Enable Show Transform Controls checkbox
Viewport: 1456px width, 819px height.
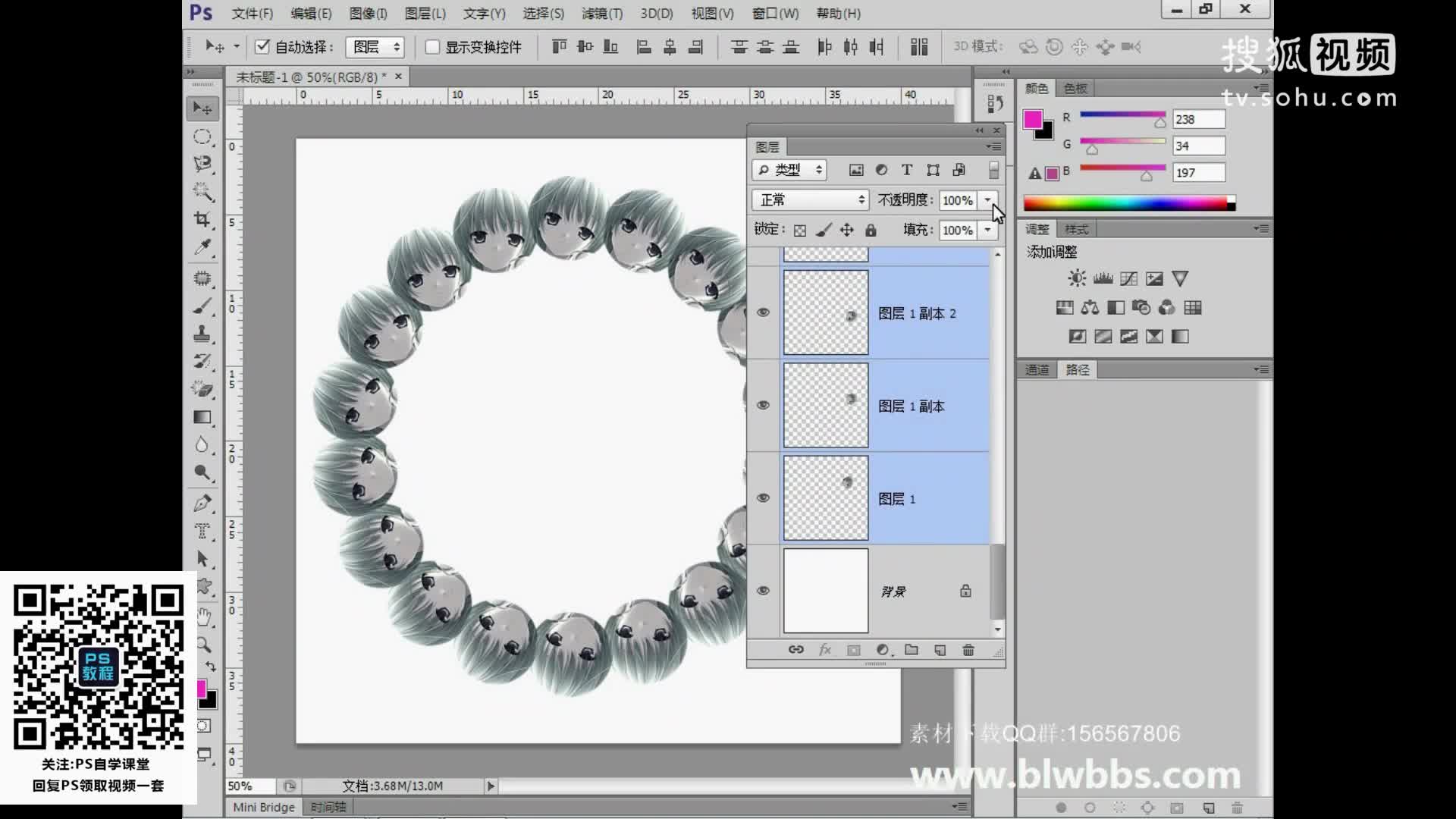[432, 47]
